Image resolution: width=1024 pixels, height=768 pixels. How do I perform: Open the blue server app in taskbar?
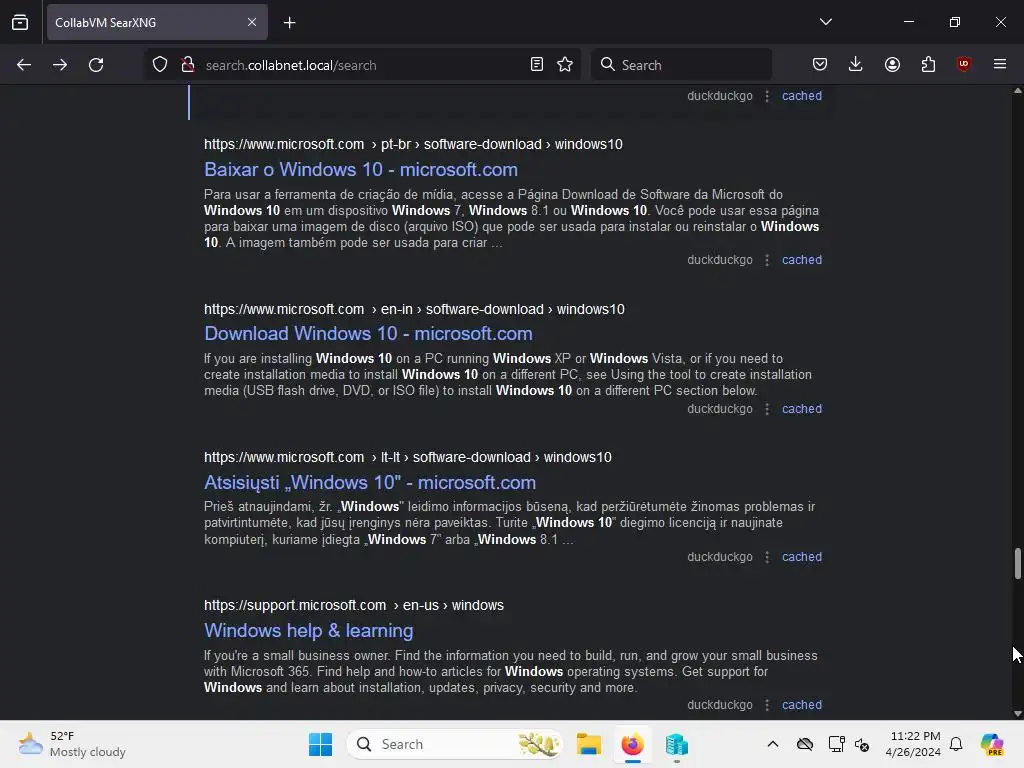point(677,744)
